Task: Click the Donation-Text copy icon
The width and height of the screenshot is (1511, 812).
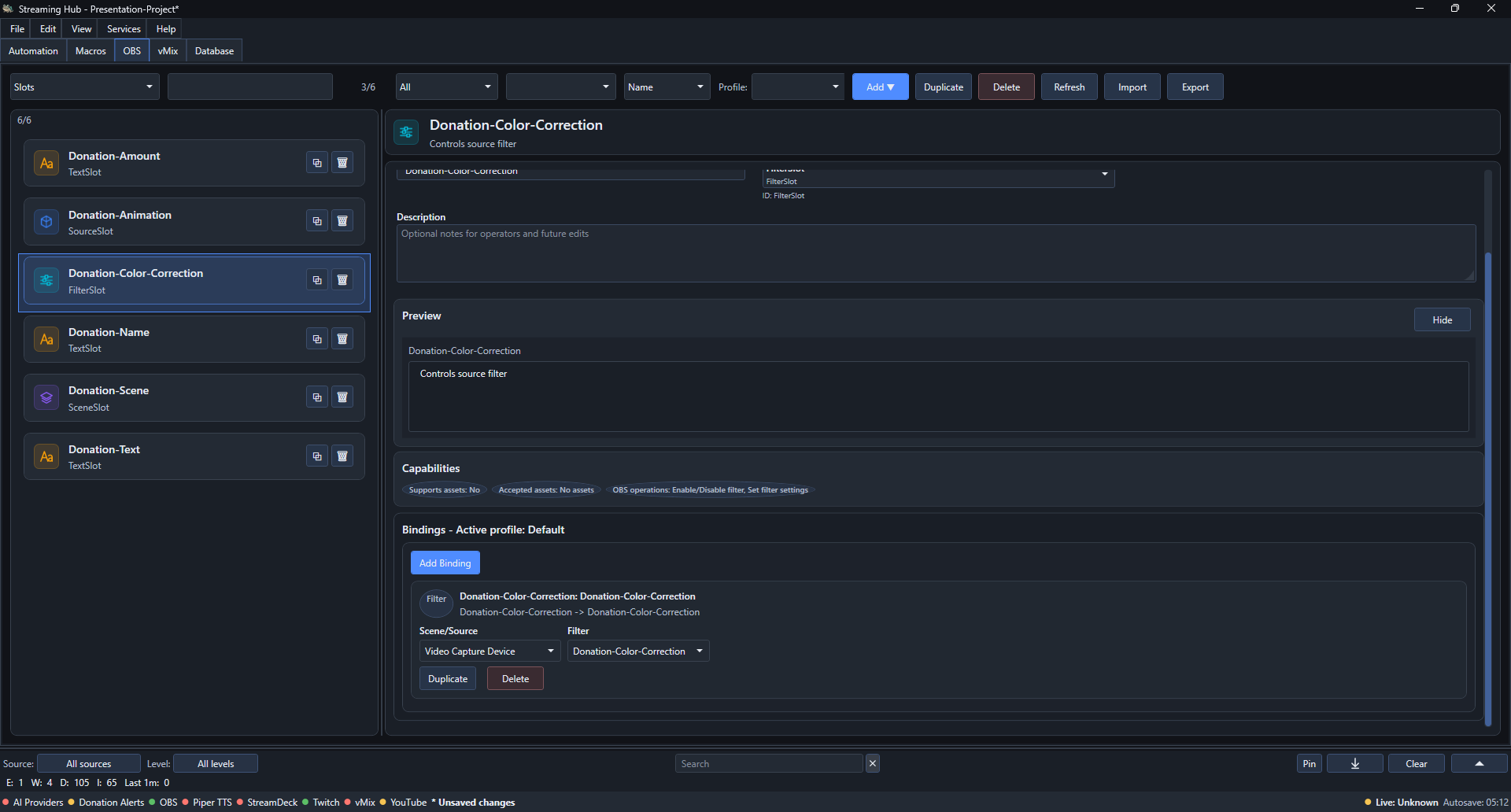Action: tap(317, 456)
